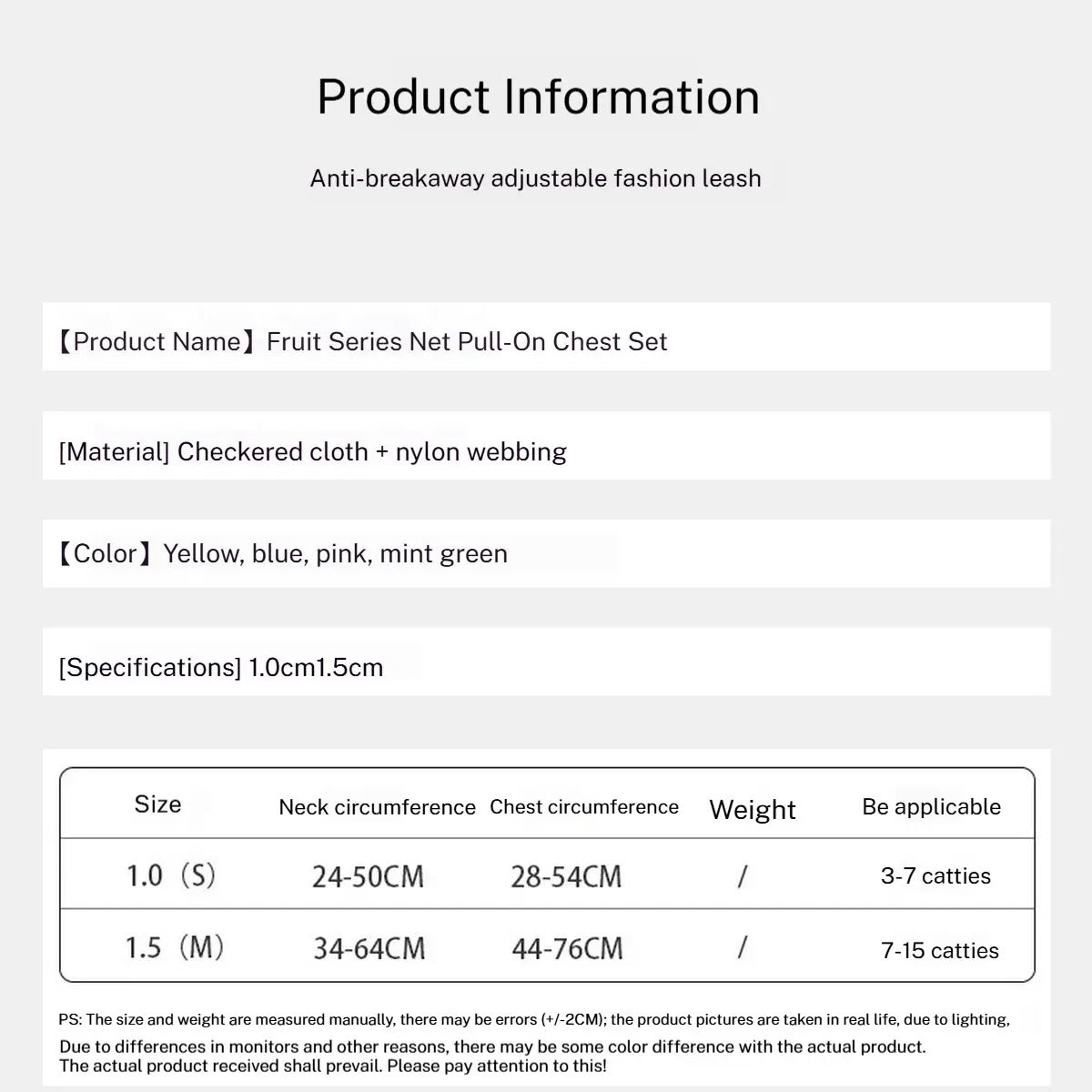Click the Color list row
This screenshot has height=1092, width=1092.
[x=282, y=553]
